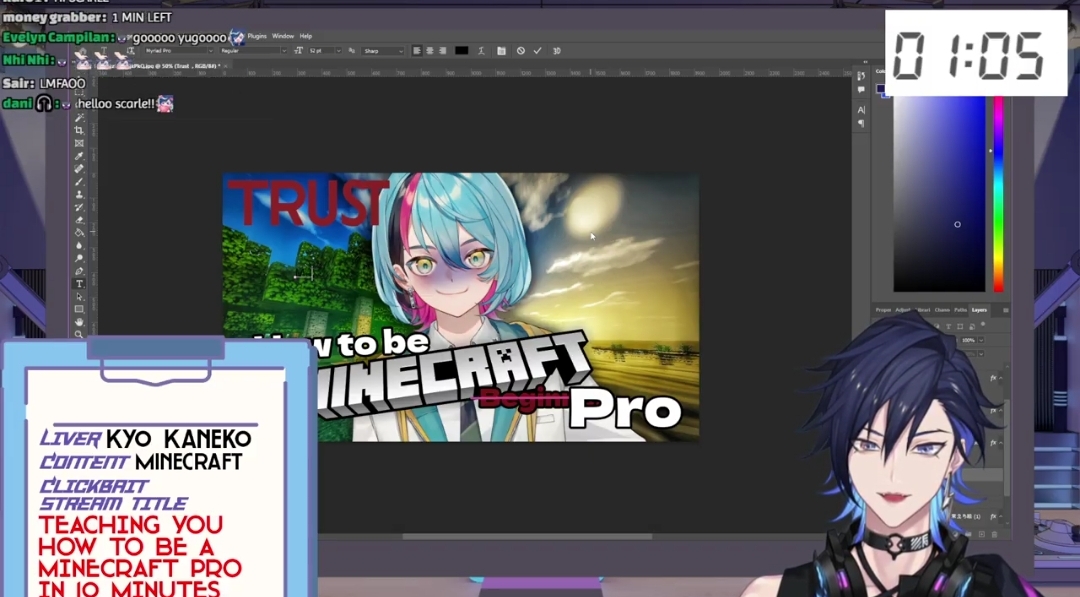Filter layers by smart objects

pyautogui.click(x=972, y=327)
